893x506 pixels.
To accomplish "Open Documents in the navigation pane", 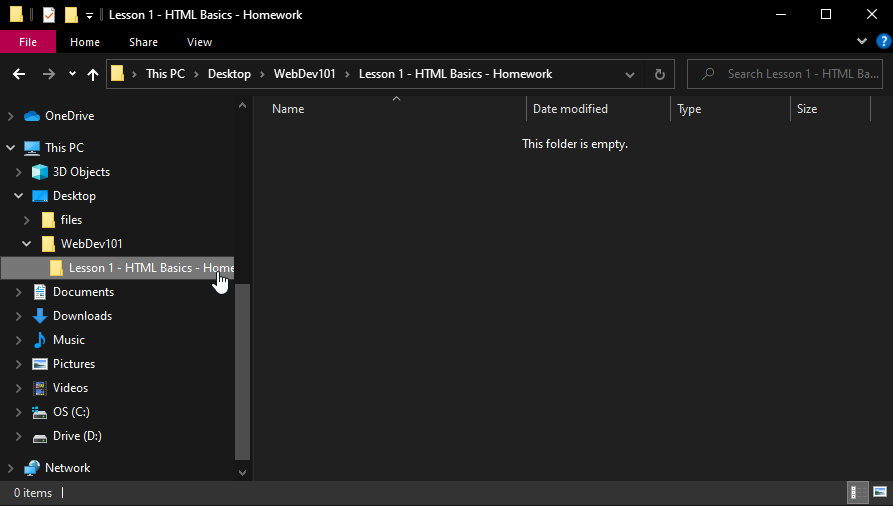I will [83, 292].
